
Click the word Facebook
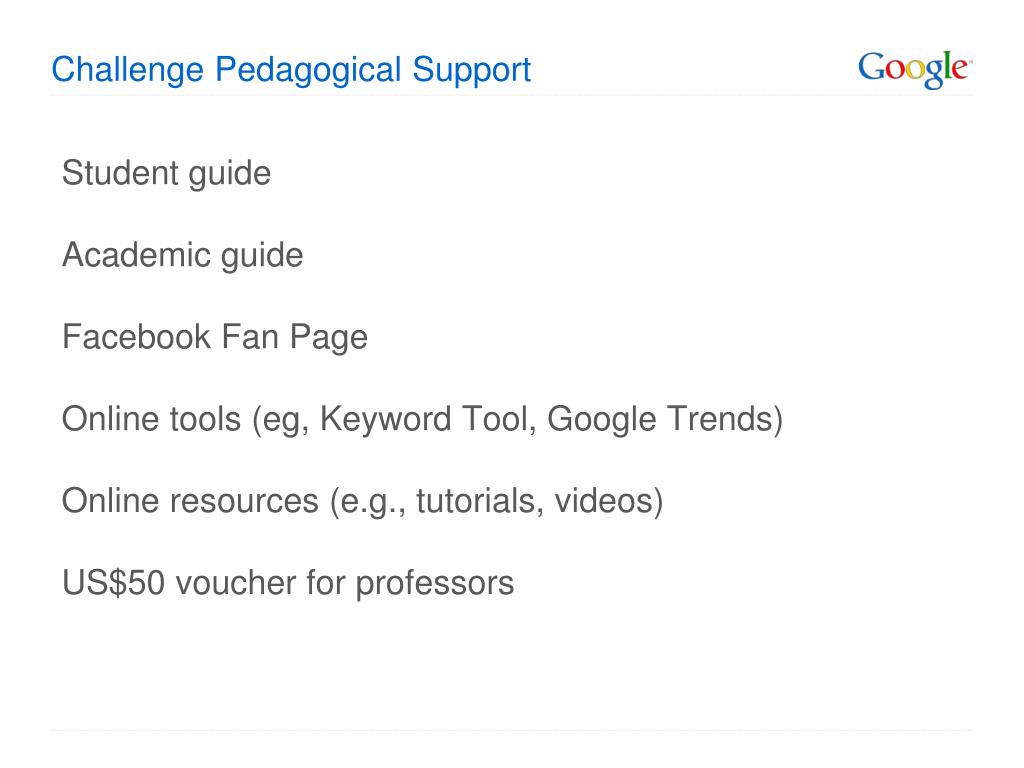click(136, 337)
